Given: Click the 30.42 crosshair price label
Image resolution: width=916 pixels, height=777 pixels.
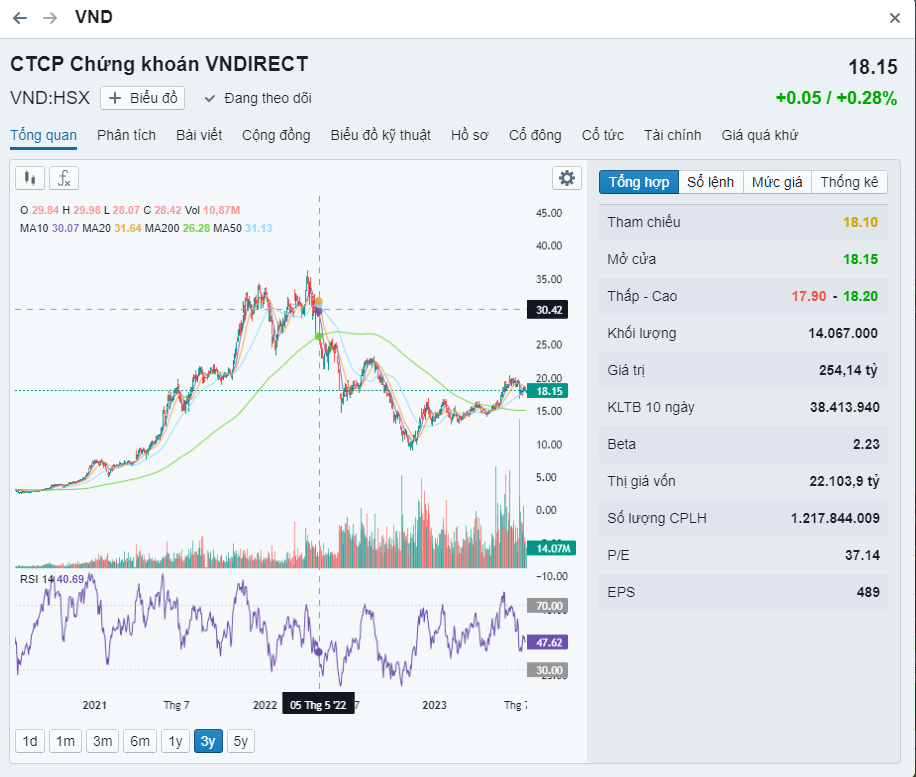Looking at the screenshot, I should [549, 310].
